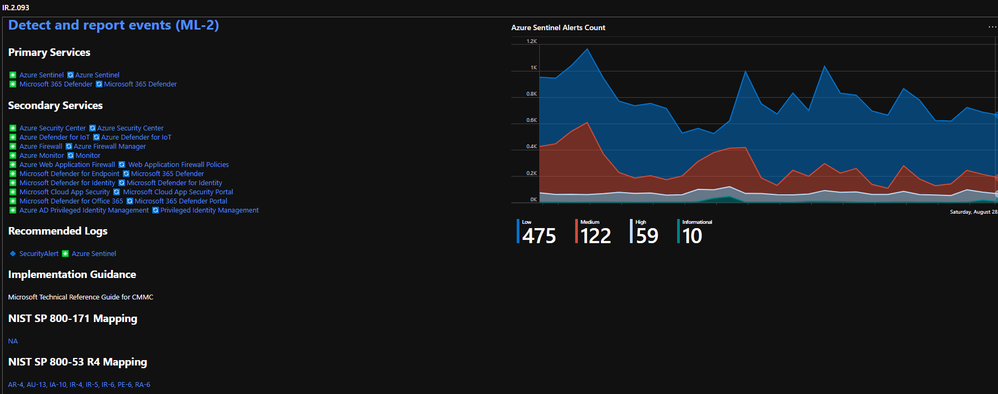Click the green icon before Azure Security Center
998x394 pixels.
click(12, 128)
